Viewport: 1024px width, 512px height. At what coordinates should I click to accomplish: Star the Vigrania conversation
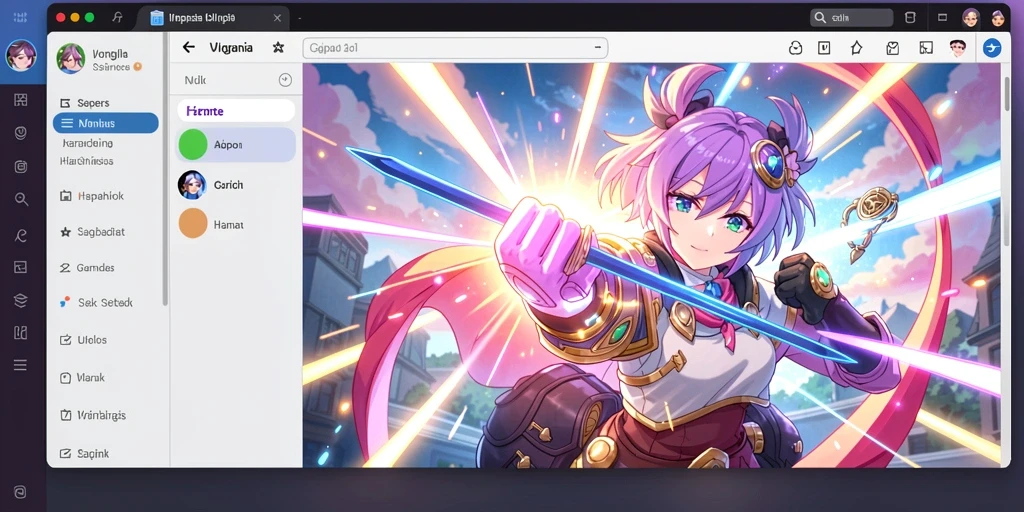pos(278,47)
